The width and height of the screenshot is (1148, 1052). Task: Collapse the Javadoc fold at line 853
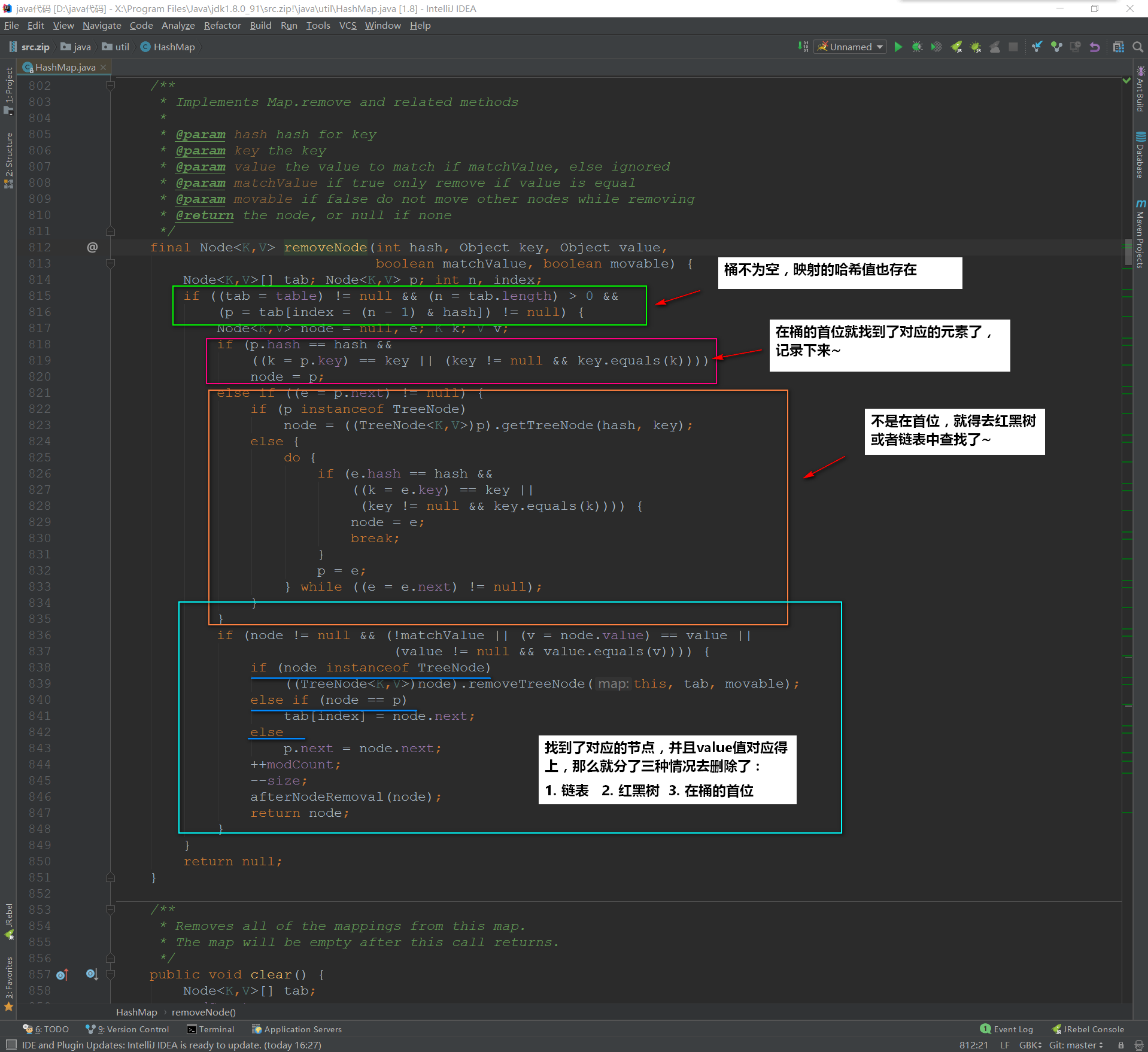tap(110, 910)
